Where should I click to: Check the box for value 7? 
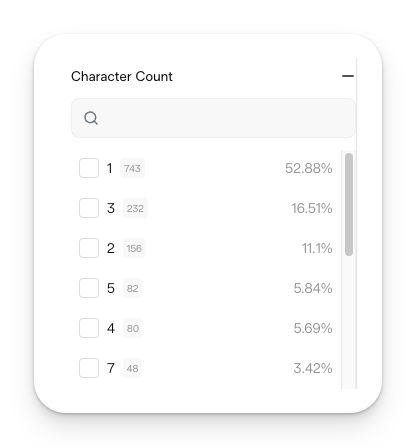89,368
